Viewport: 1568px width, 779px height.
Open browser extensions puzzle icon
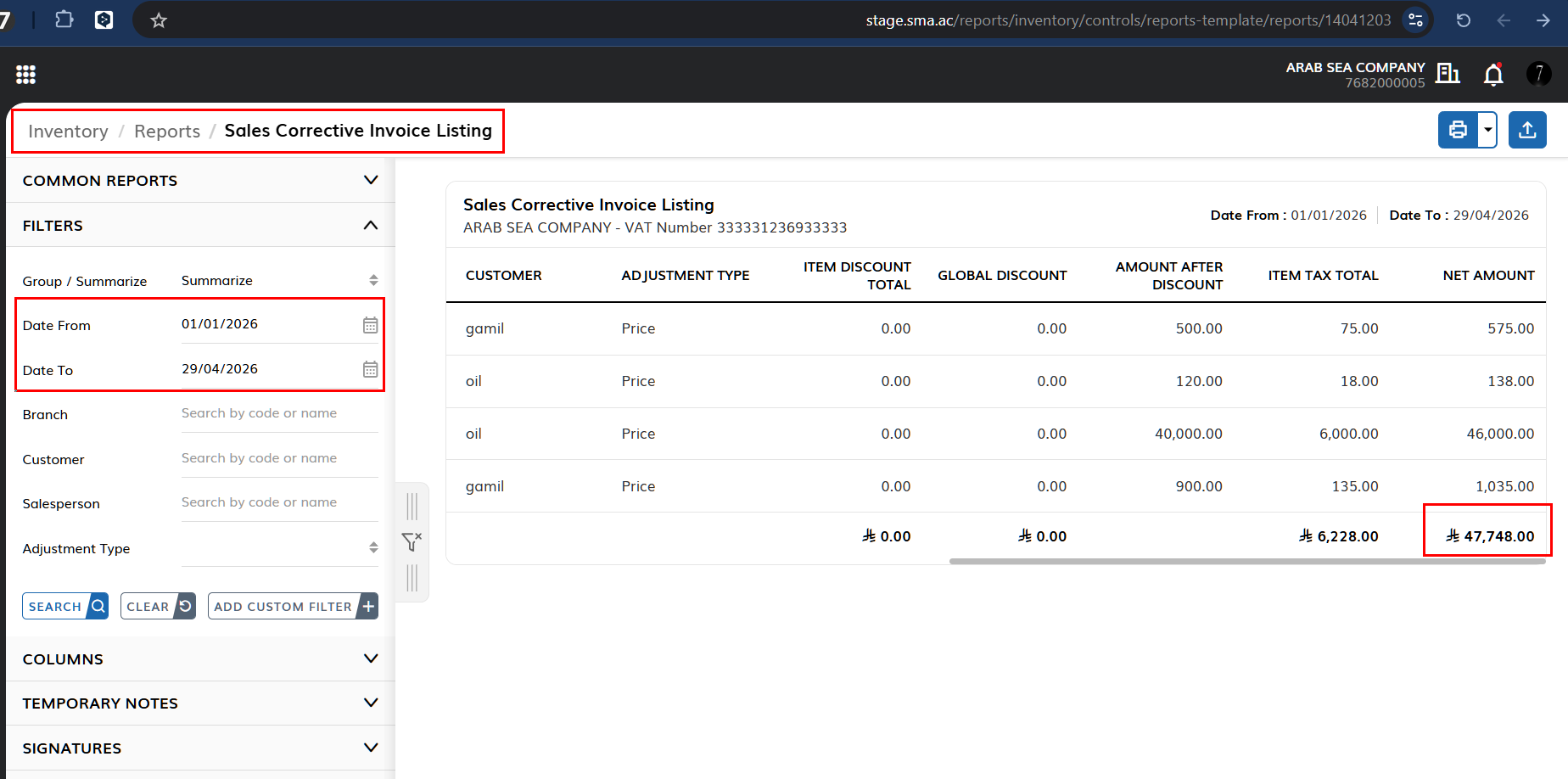click(x=64, y=19)
